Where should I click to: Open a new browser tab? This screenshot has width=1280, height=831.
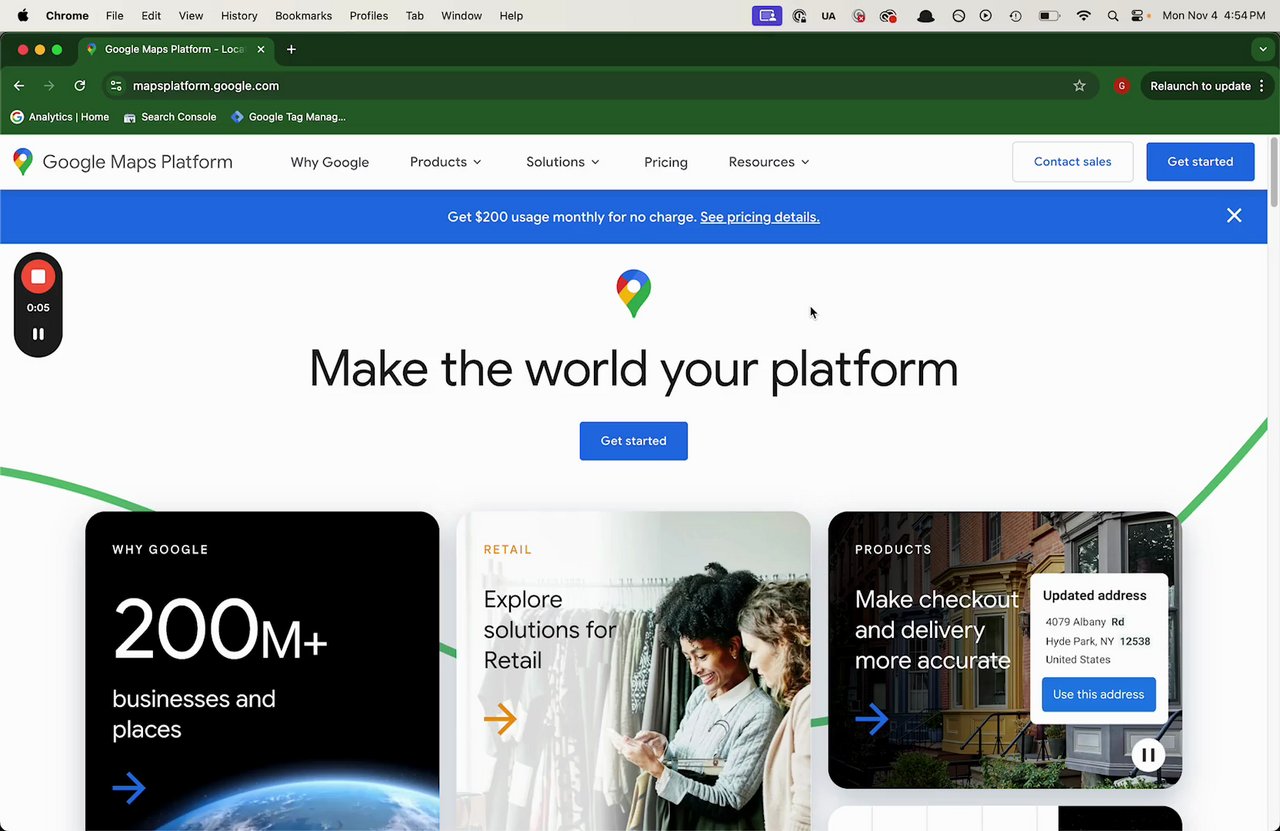click(x=291, y=49)
